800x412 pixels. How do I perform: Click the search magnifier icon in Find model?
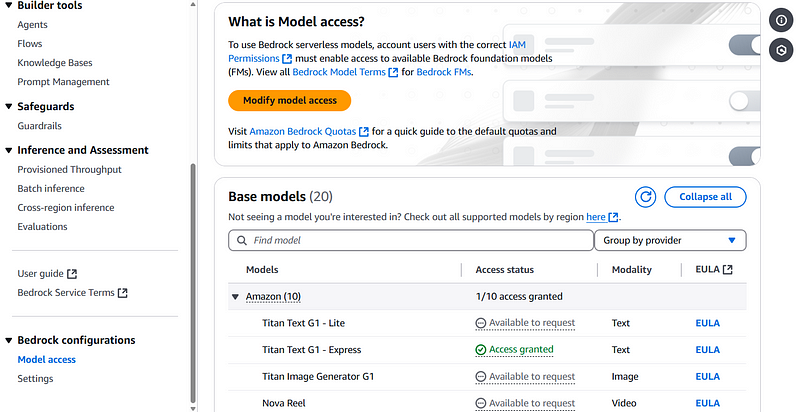242,240
